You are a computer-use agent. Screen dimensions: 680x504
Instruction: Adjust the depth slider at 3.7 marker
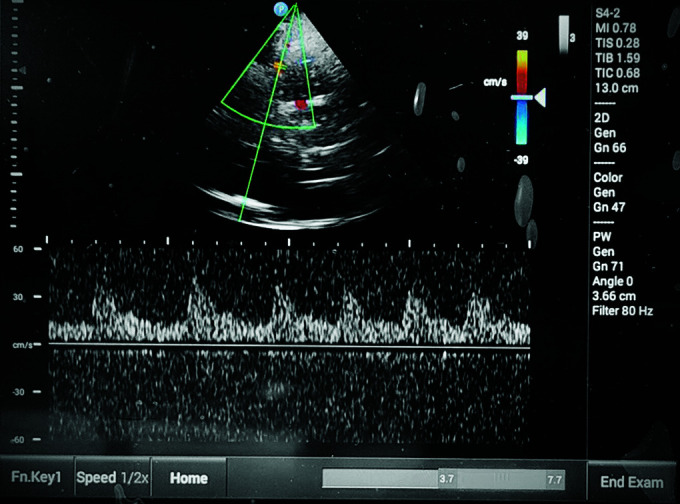pyautogui.click(x=446, y=479)
